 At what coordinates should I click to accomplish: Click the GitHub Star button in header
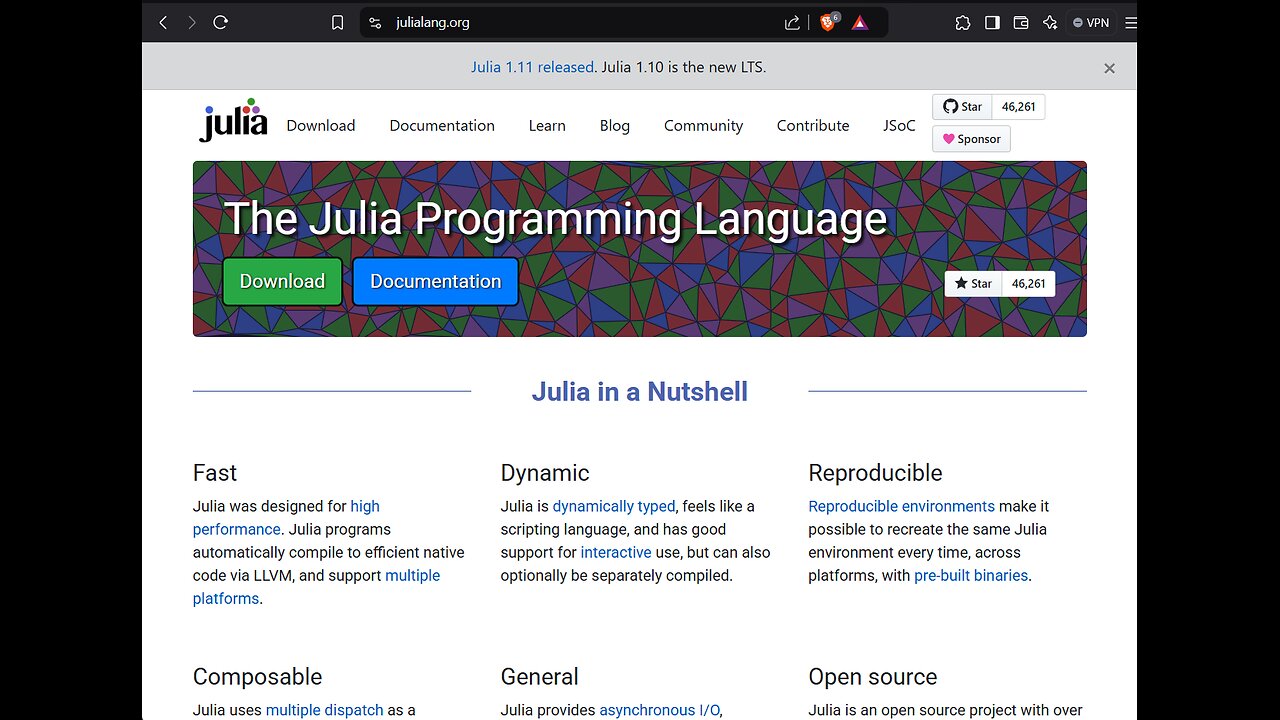[962, 107]
